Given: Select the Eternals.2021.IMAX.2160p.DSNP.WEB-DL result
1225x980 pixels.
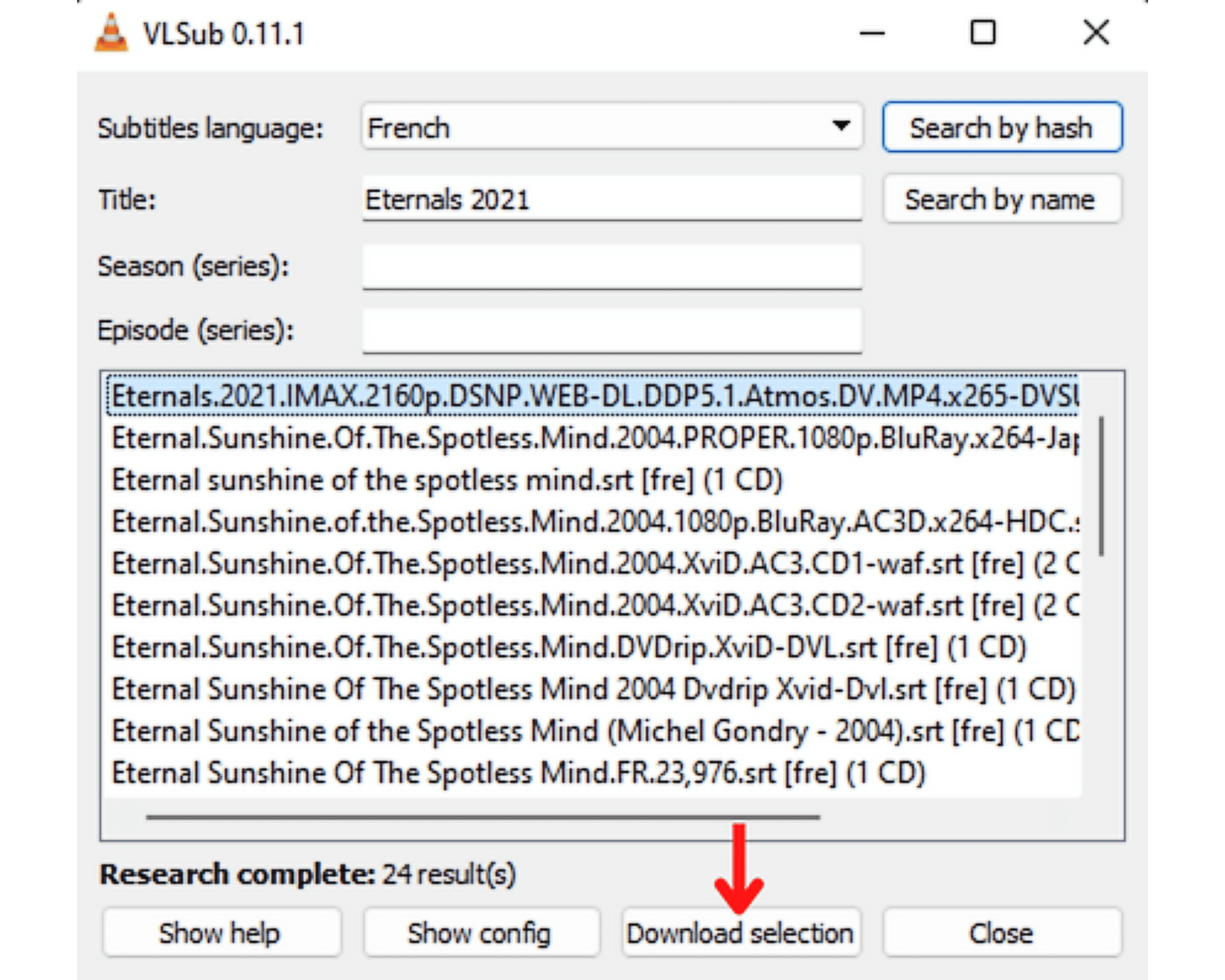Looking at the screenshot, I should point(592,396).
